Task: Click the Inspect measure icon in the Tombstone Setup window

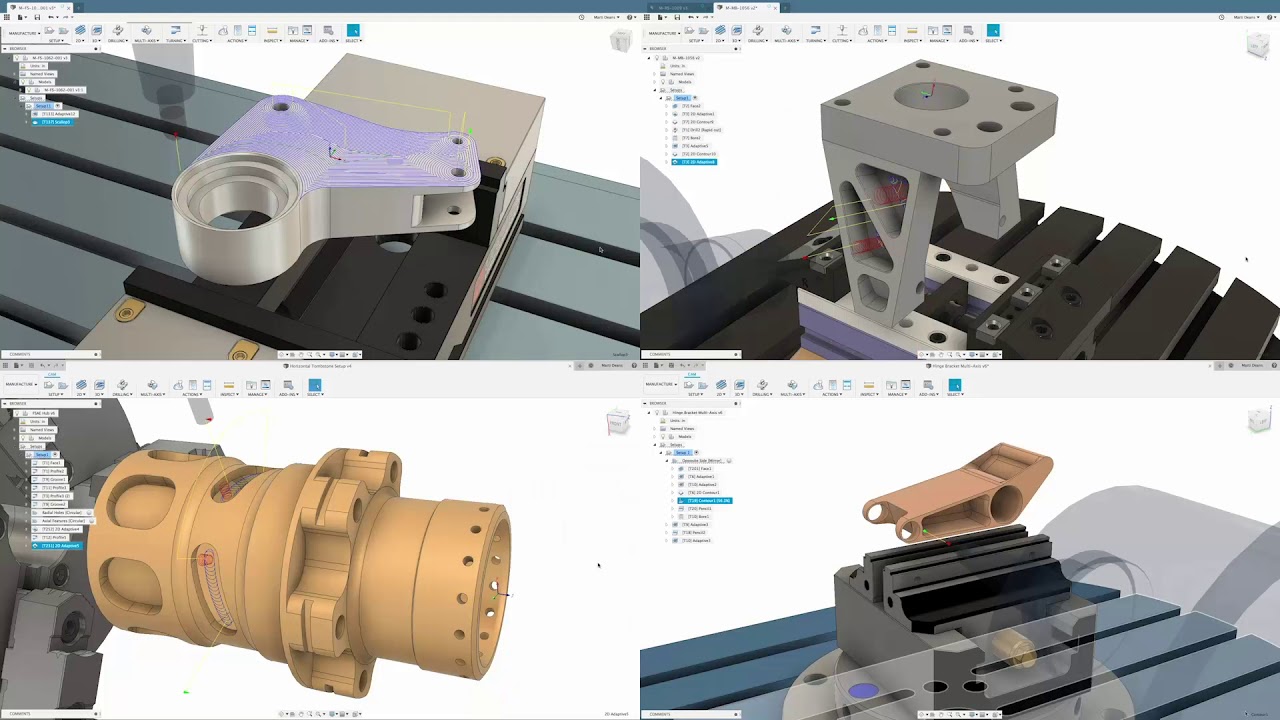Action: [x=229, y=386]
